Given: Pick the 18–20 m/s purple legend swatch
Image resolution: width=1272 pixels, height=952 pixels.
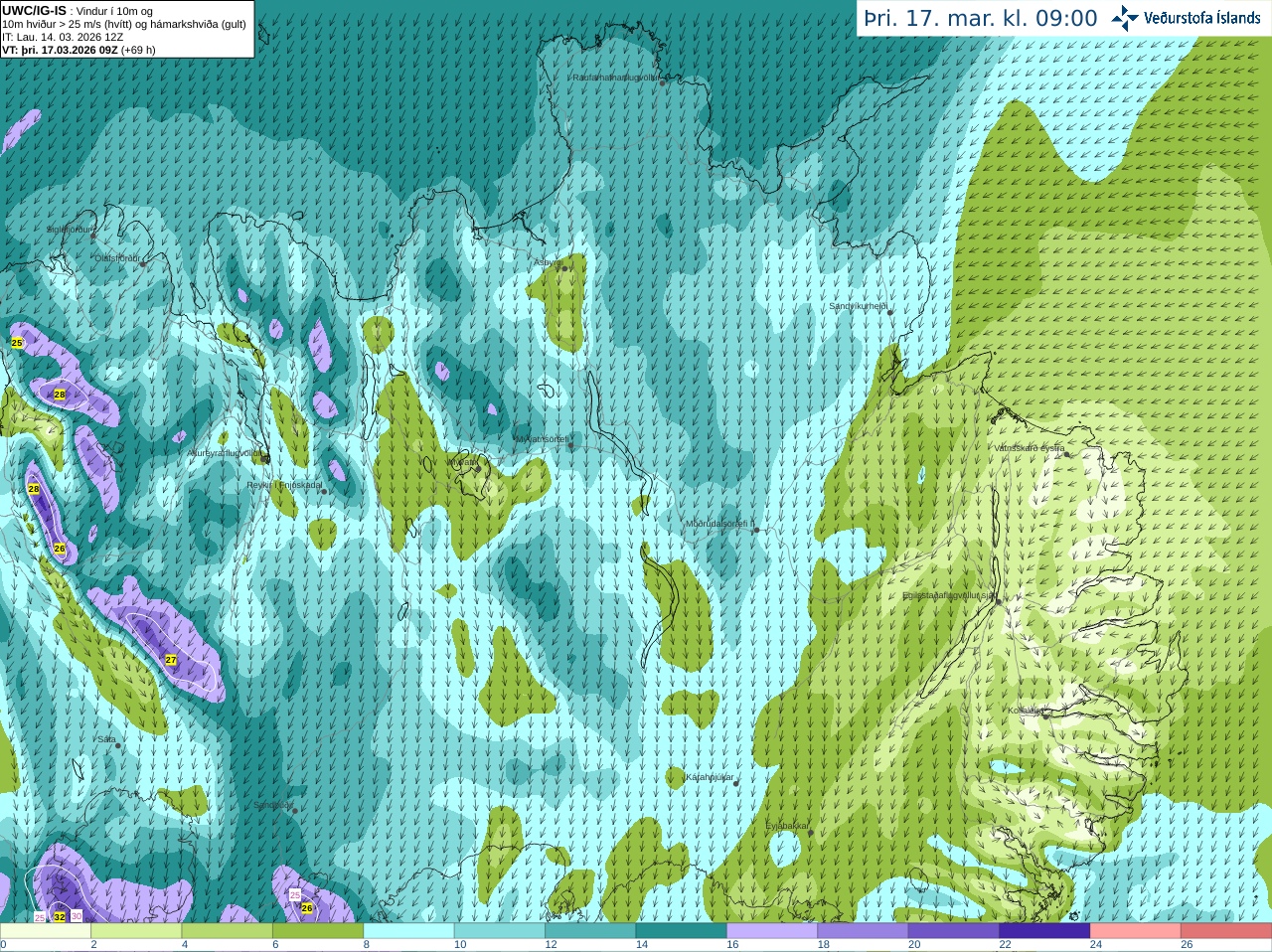Looking at the screenshot, I should 863,931.
